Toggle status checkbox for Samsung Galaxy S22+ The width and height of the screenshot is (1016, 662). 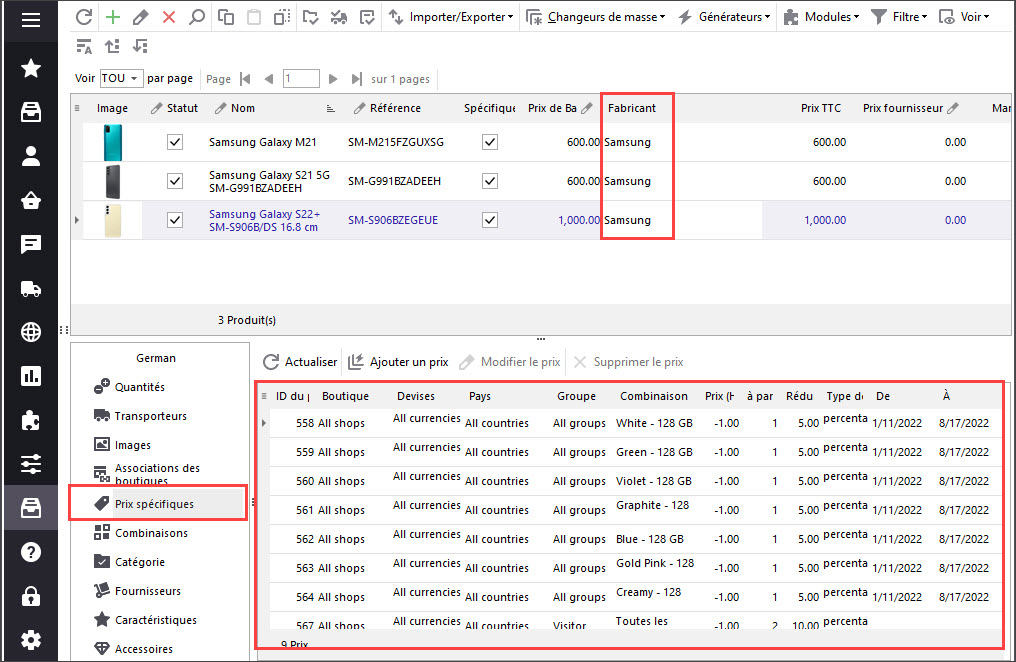pos(175,220)
